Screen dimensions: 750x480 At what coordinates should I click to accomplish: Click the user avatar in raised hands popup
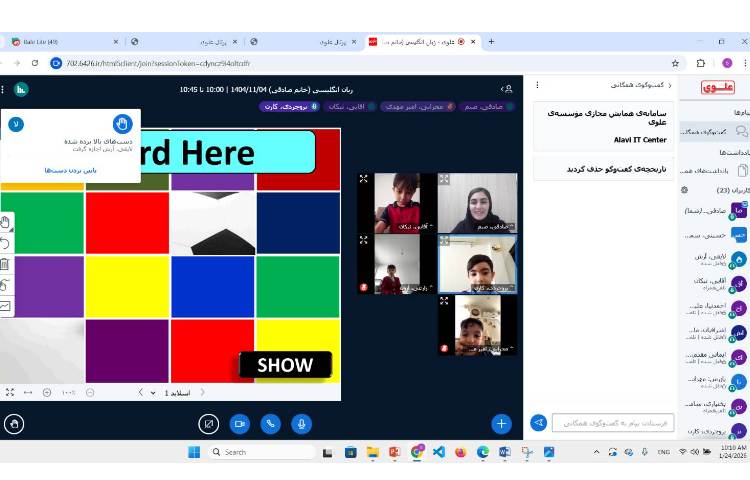16,124
